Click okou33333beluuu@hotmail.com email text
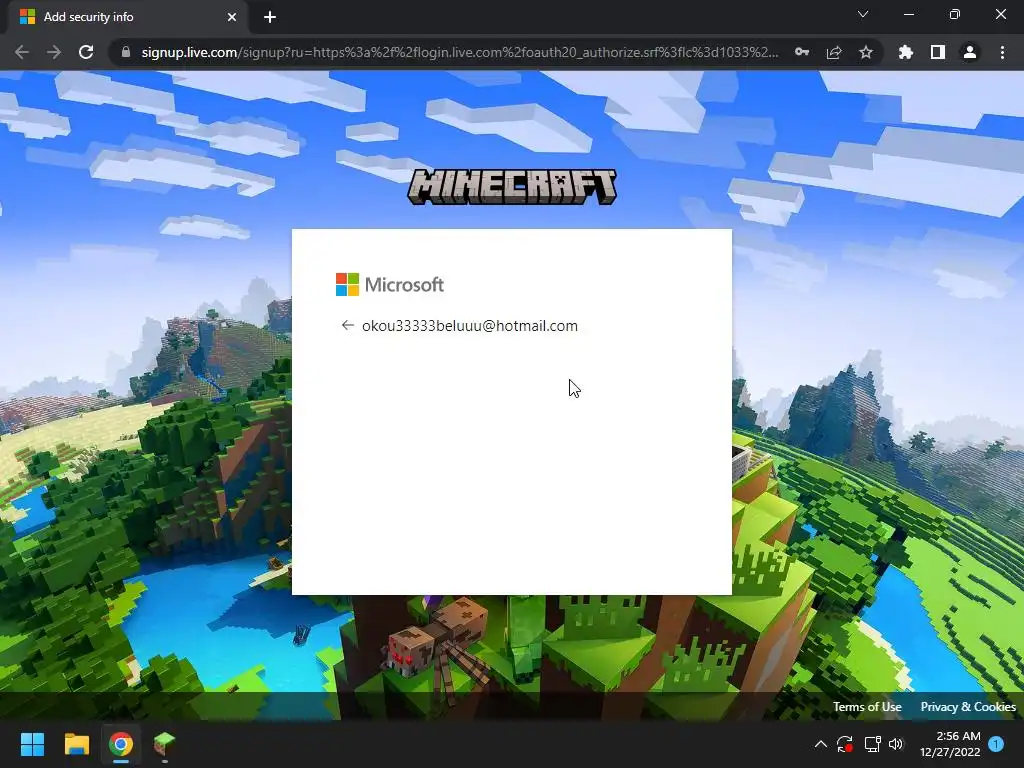This screenshot has height=768, width=1024. click(x=470, y=325)
